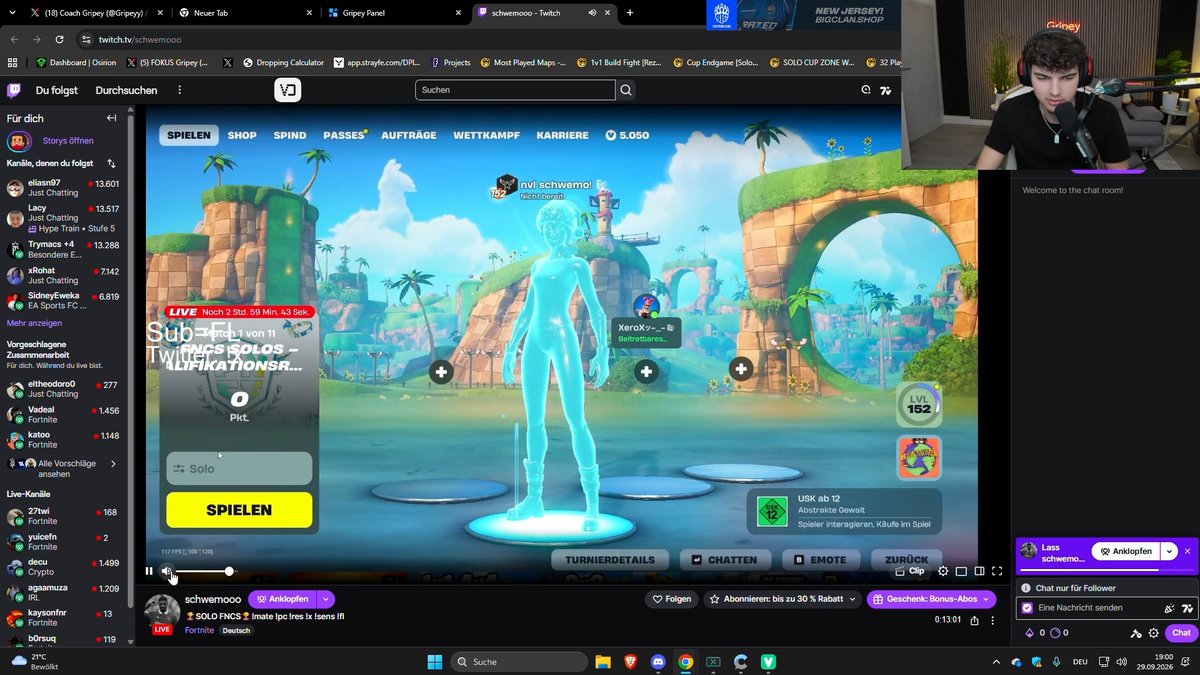Launch Discord from taskbar
The image size is (1200, 675).
point(658,661)
